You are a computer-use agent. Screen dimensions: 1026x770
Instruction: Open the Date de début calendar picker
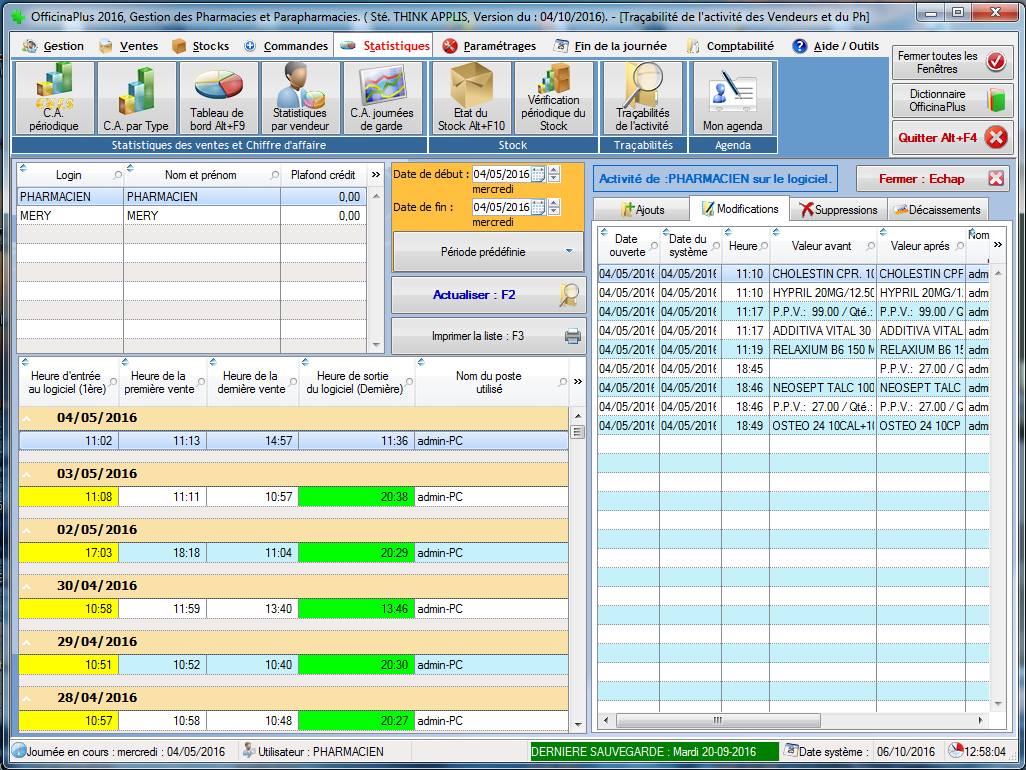[538, 174]
